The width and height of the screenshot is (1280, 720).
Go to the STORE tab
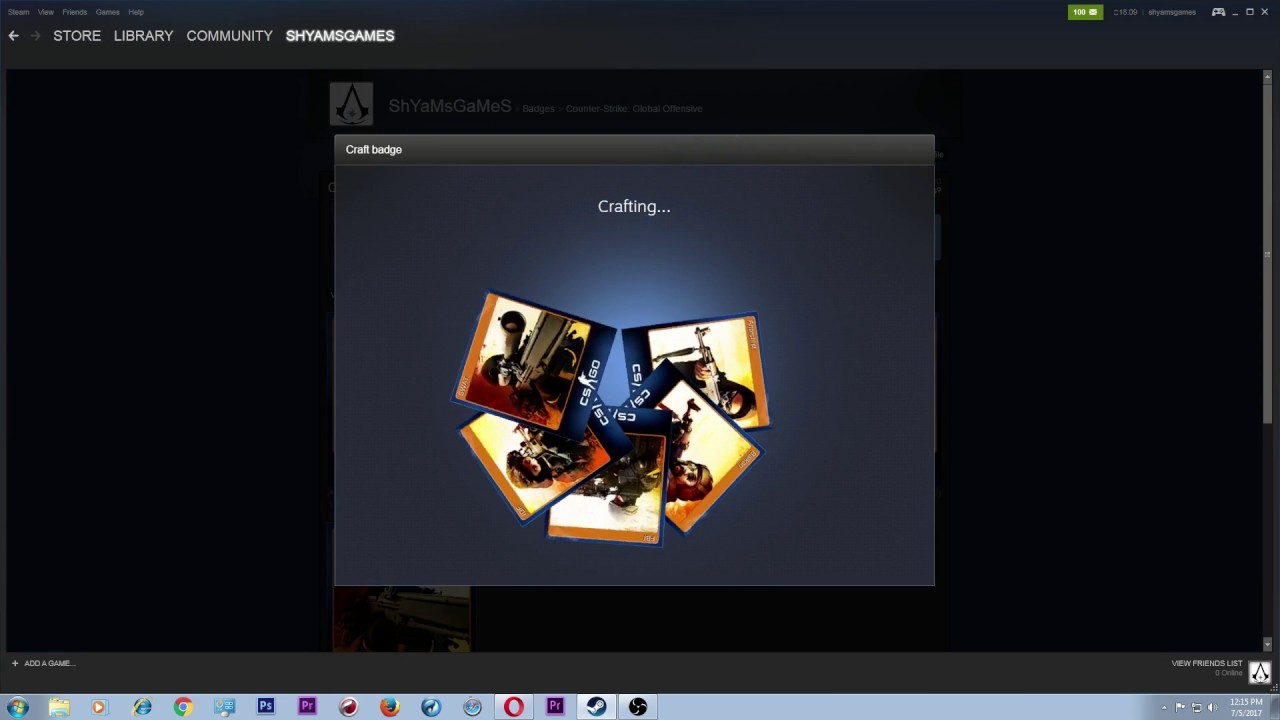pyautogui.click(x=77, y=36)
